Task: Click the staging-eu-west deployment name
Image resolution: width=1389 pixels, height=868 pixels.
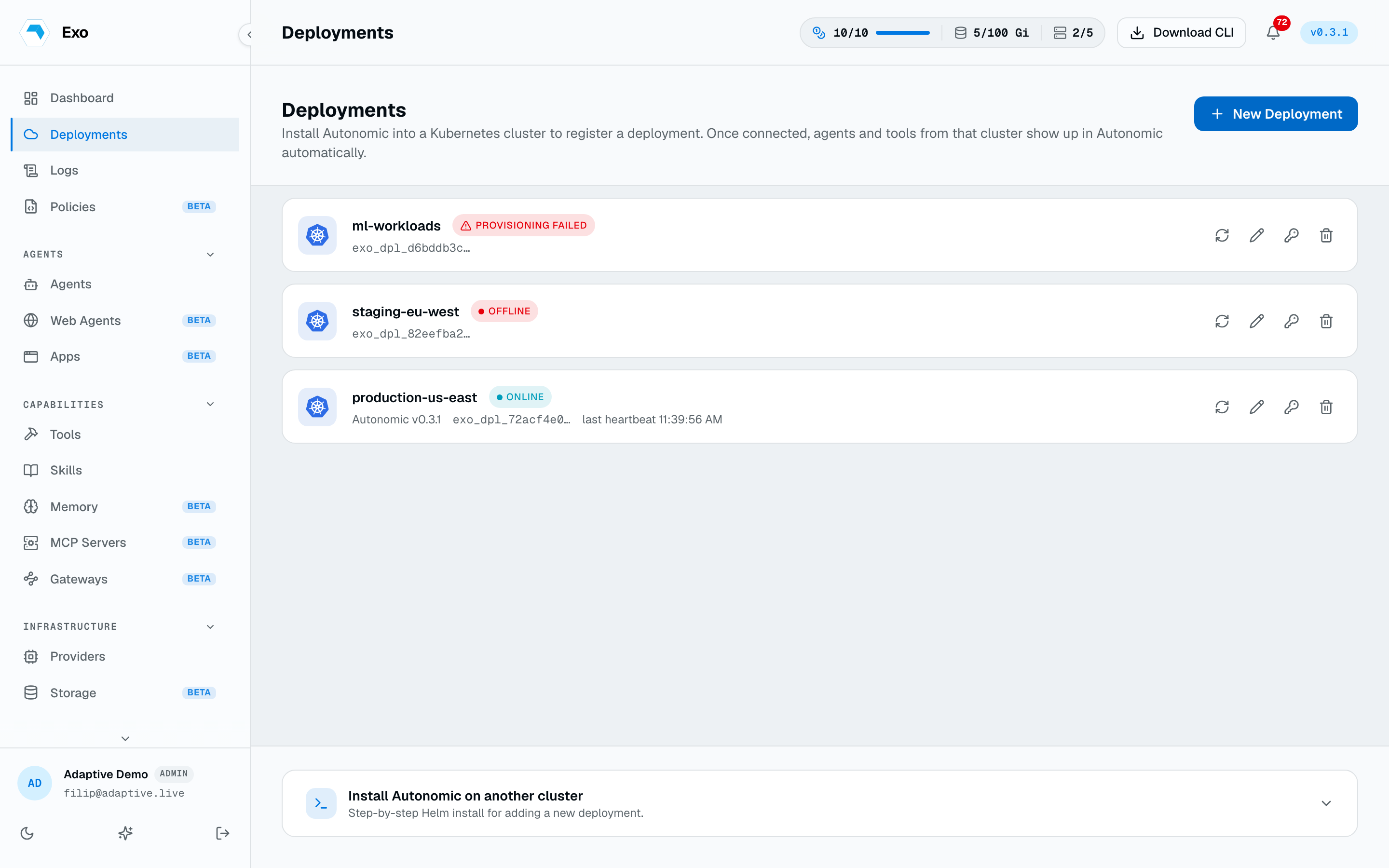Action: (x=405, y=312)
